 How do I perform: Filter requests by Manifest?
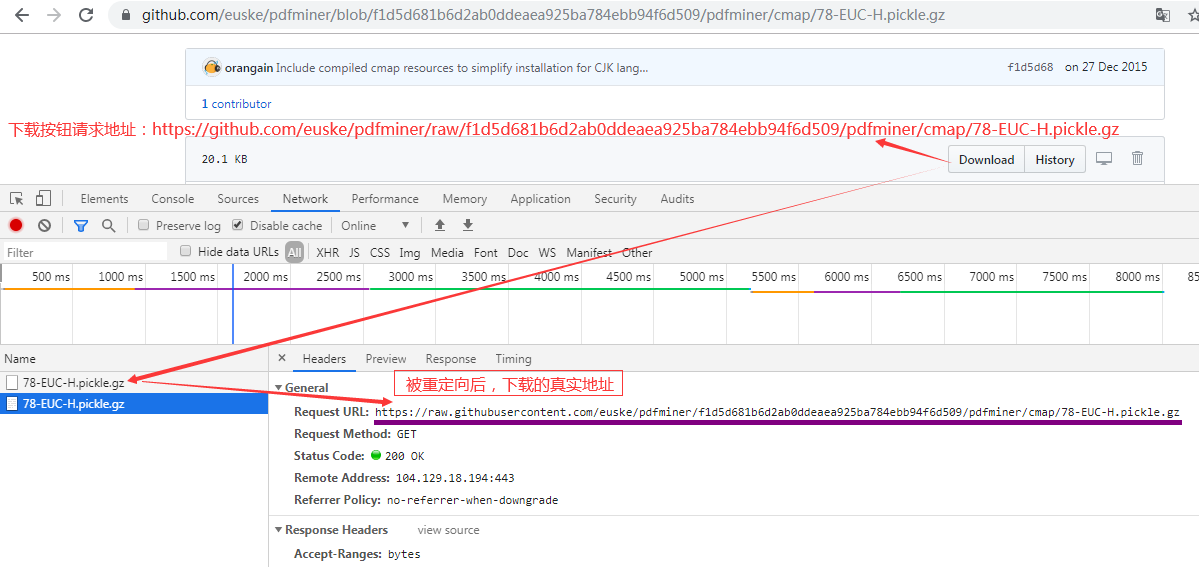click(589, 253)
